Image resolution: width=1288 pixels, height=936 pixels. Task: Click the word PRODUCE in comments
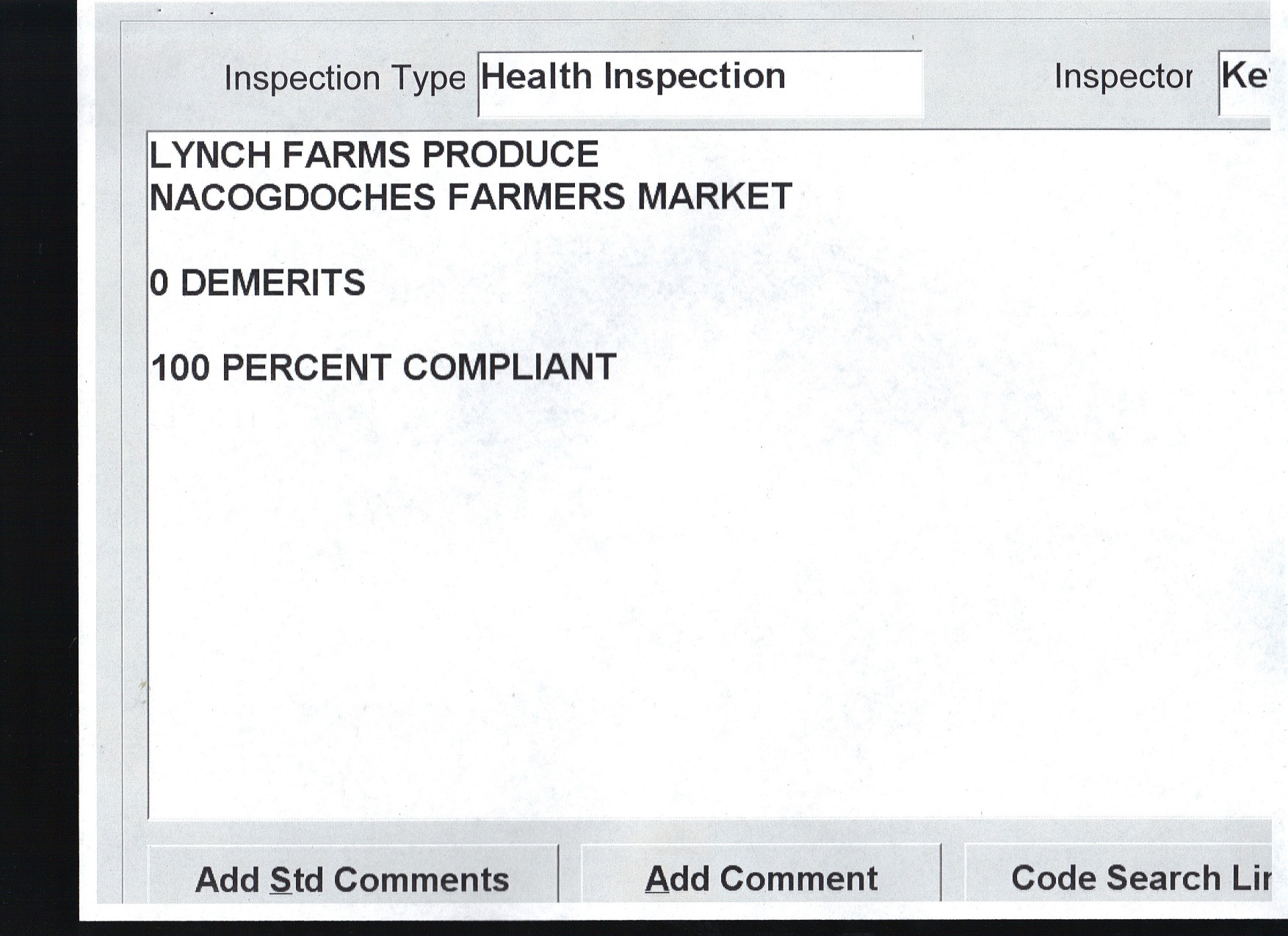click(x=510, y=156)
